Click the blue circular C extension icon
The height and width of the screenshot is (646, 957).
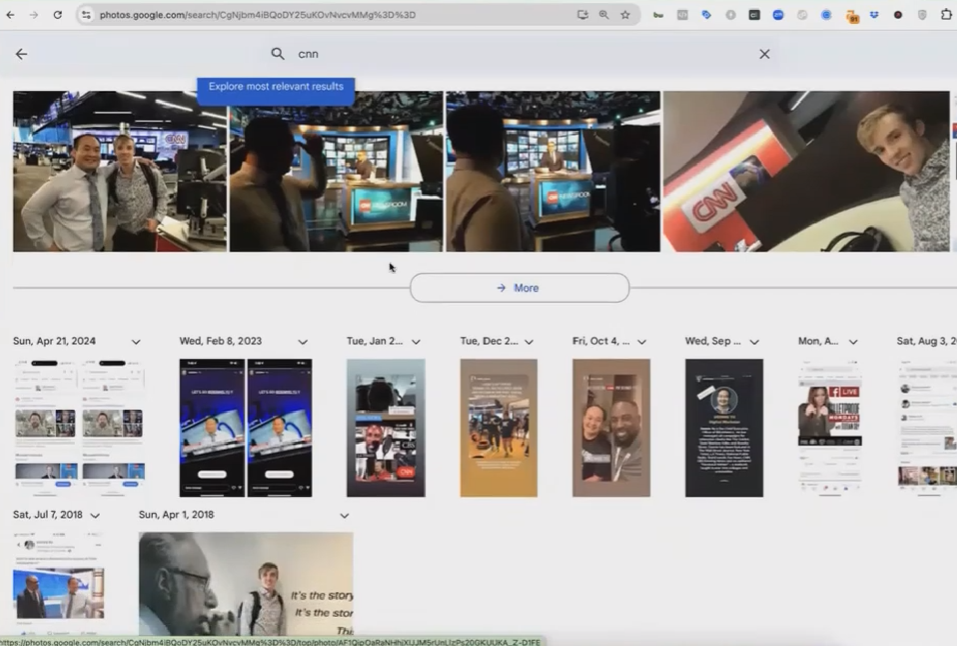[826, 15]
